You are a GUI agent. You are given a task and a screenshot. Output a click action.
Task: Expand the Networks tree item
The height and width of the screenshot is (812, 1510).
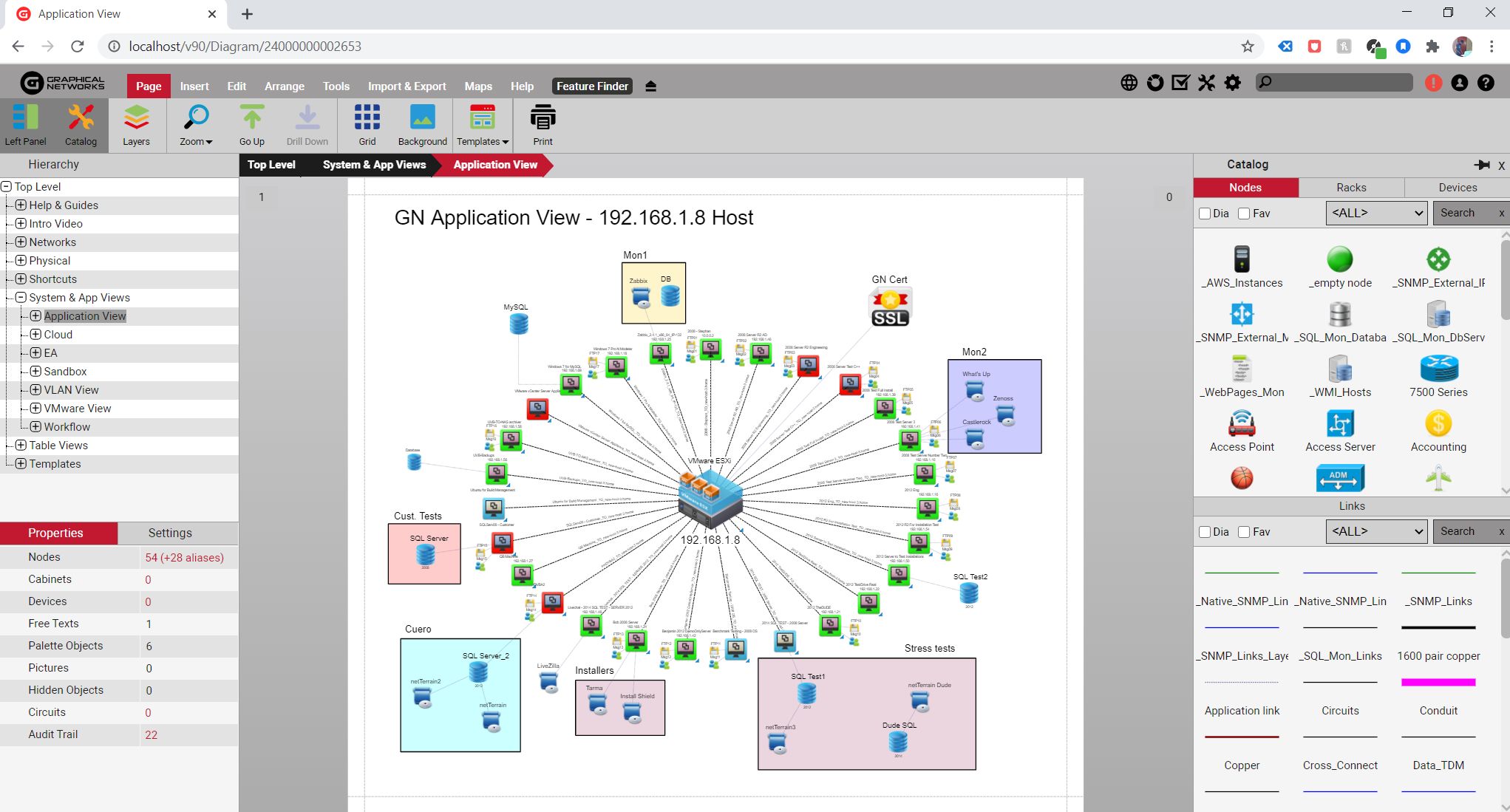(21, 242)
